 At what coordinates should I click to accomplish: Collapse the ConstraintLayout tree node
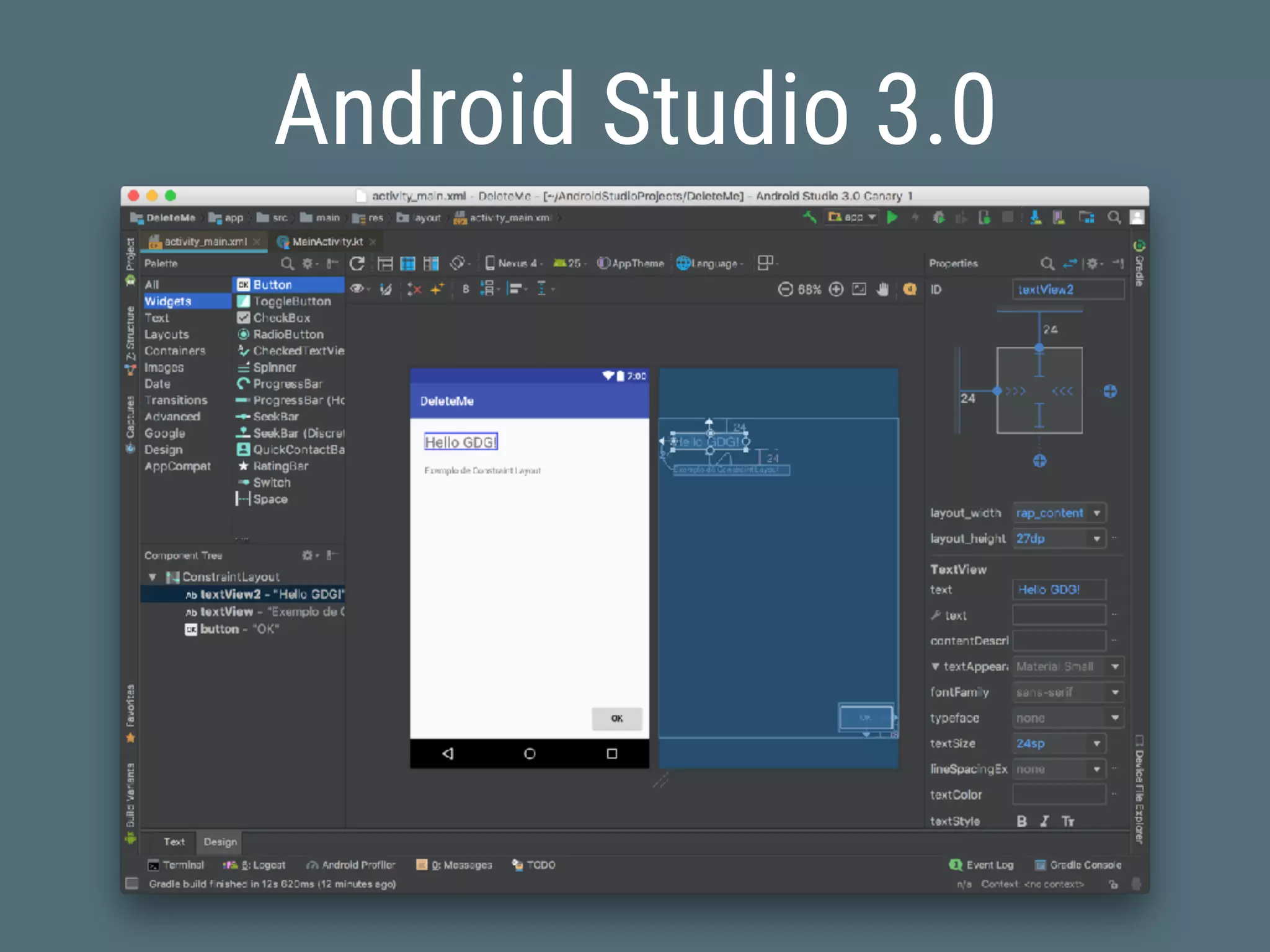tap(153, 577)
